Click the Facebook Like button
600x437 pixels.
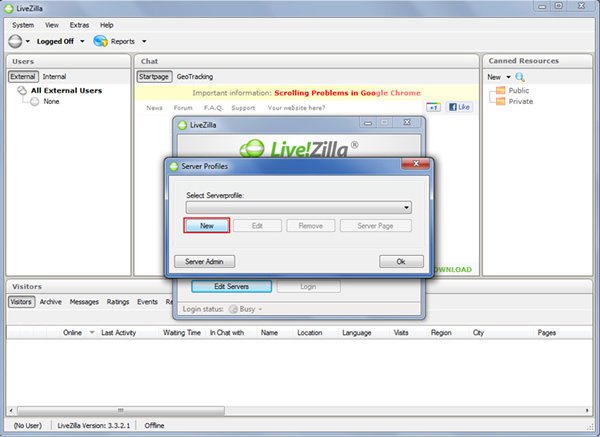460,107
